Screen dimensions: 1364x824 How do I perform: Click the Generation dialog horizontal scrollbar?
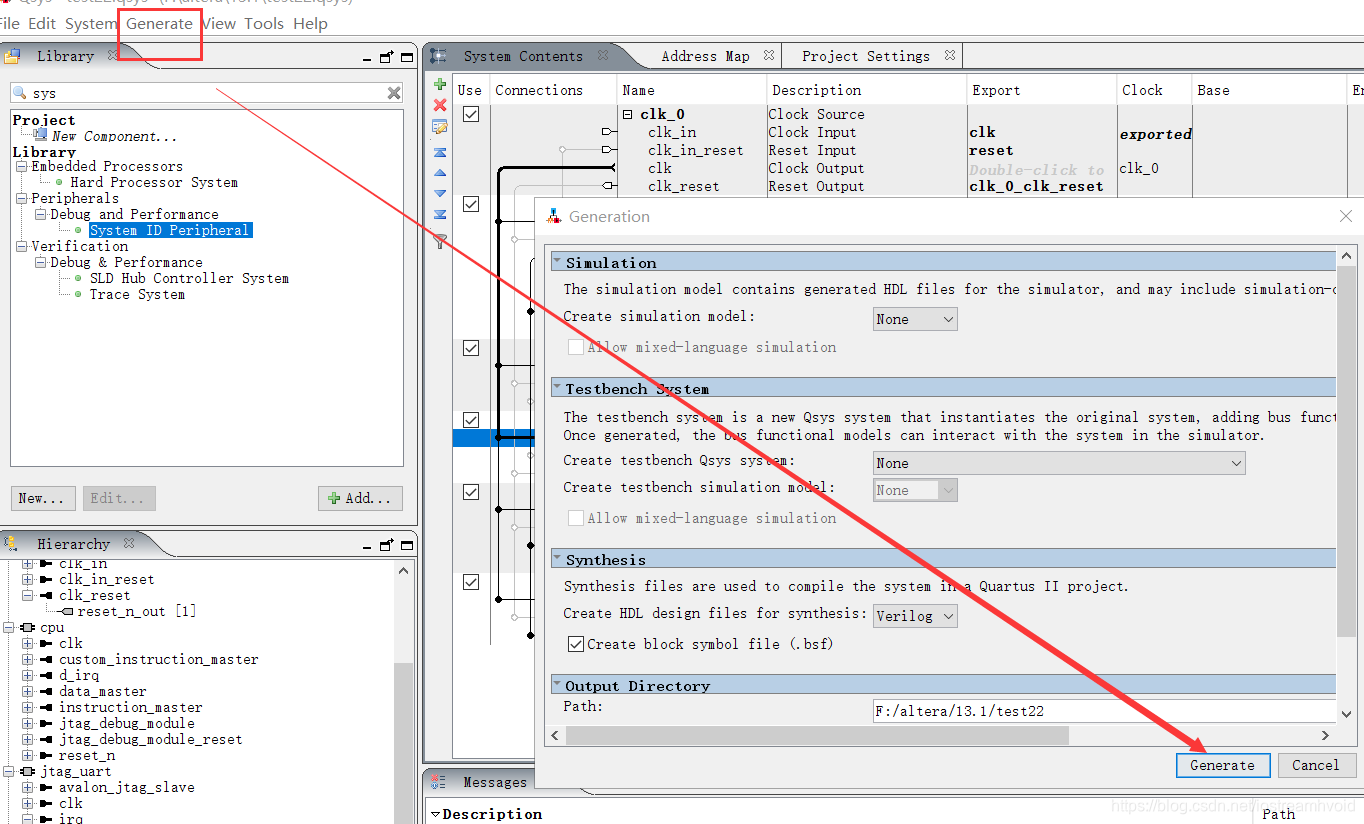tap(818, 735)
